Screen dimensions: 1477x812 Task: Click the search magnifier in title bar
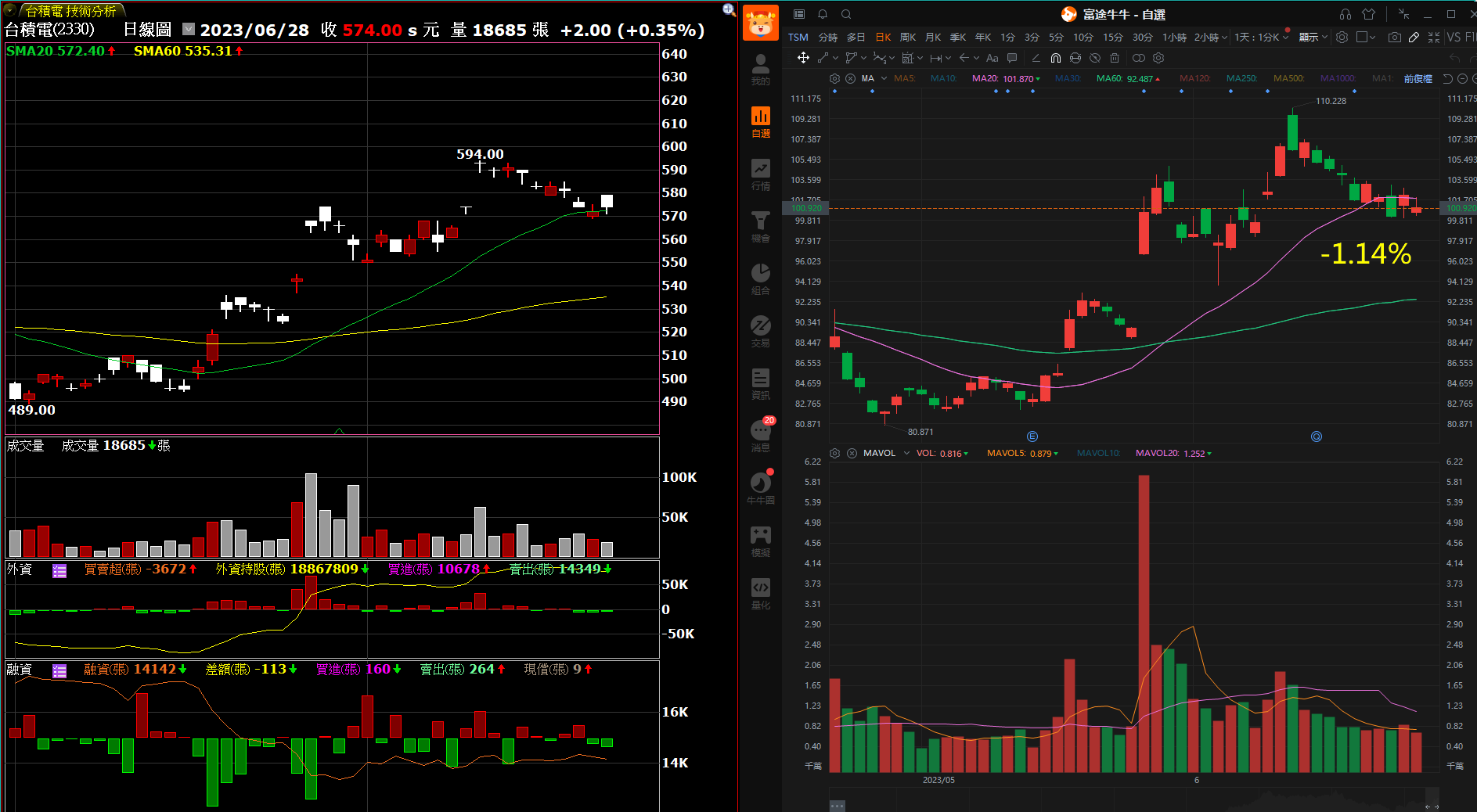click(846, 14)
